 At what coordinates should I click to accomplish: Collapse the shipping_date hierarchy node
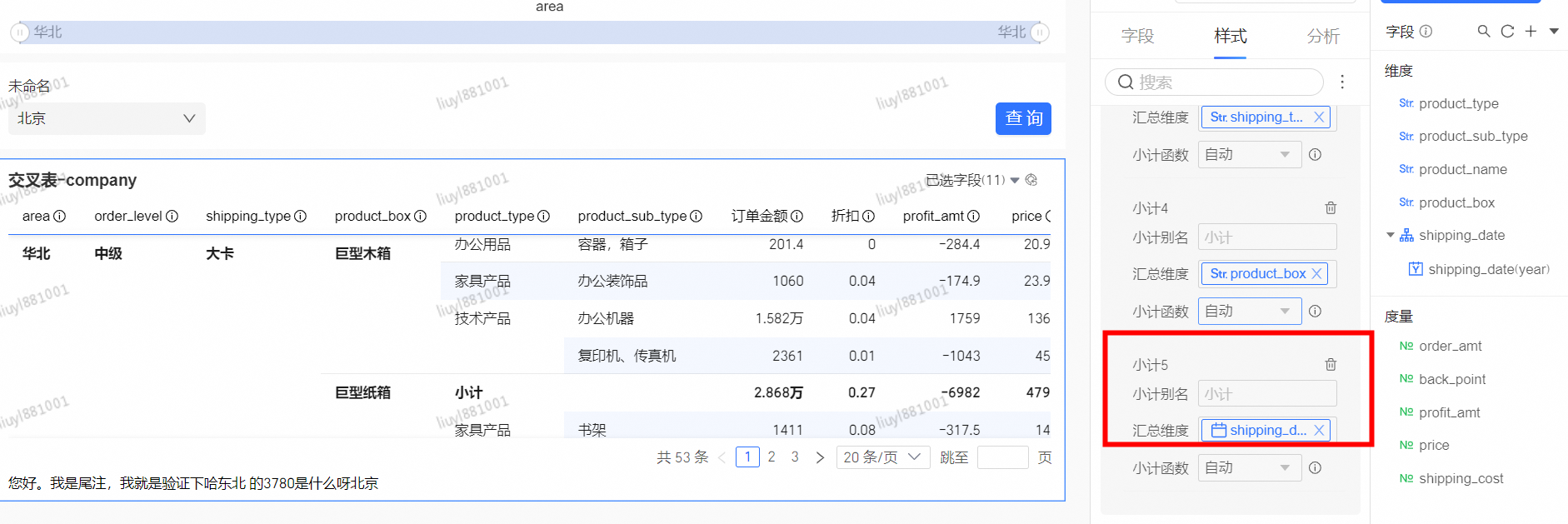1390,235
